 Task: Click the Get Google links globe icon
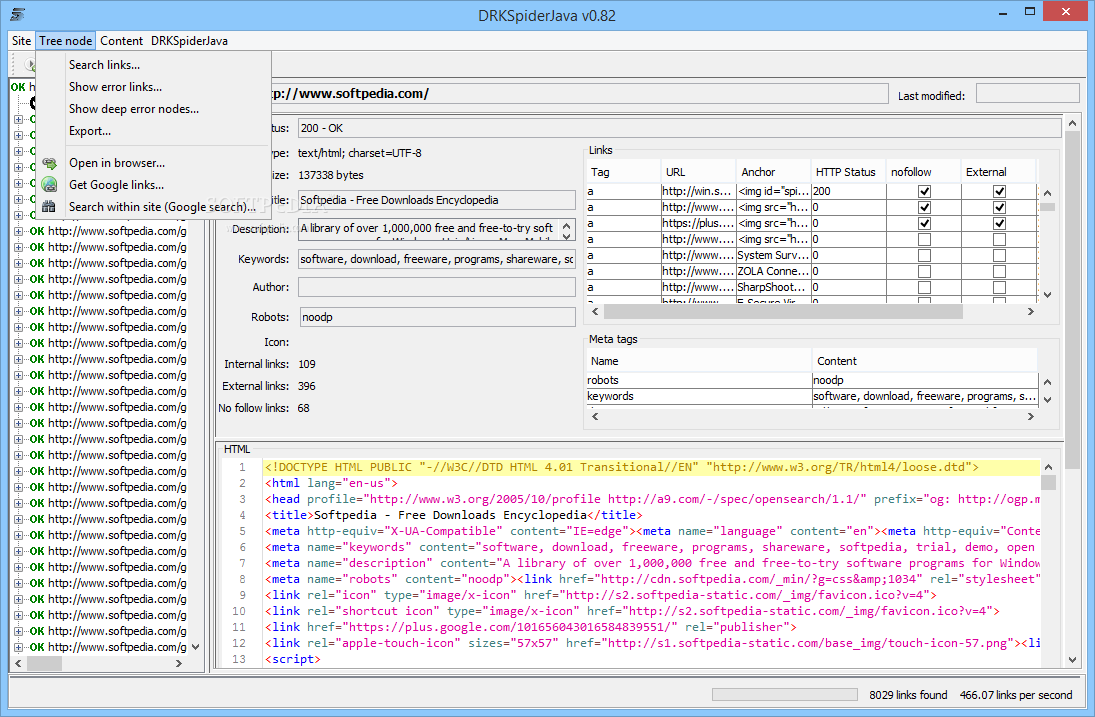pyautogui.click(x=49, y=184)
